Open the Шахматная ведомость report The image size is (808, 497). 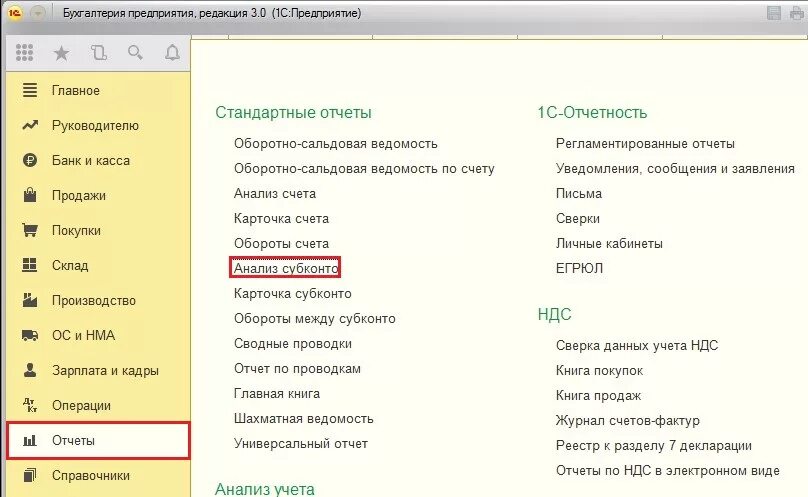304,419
